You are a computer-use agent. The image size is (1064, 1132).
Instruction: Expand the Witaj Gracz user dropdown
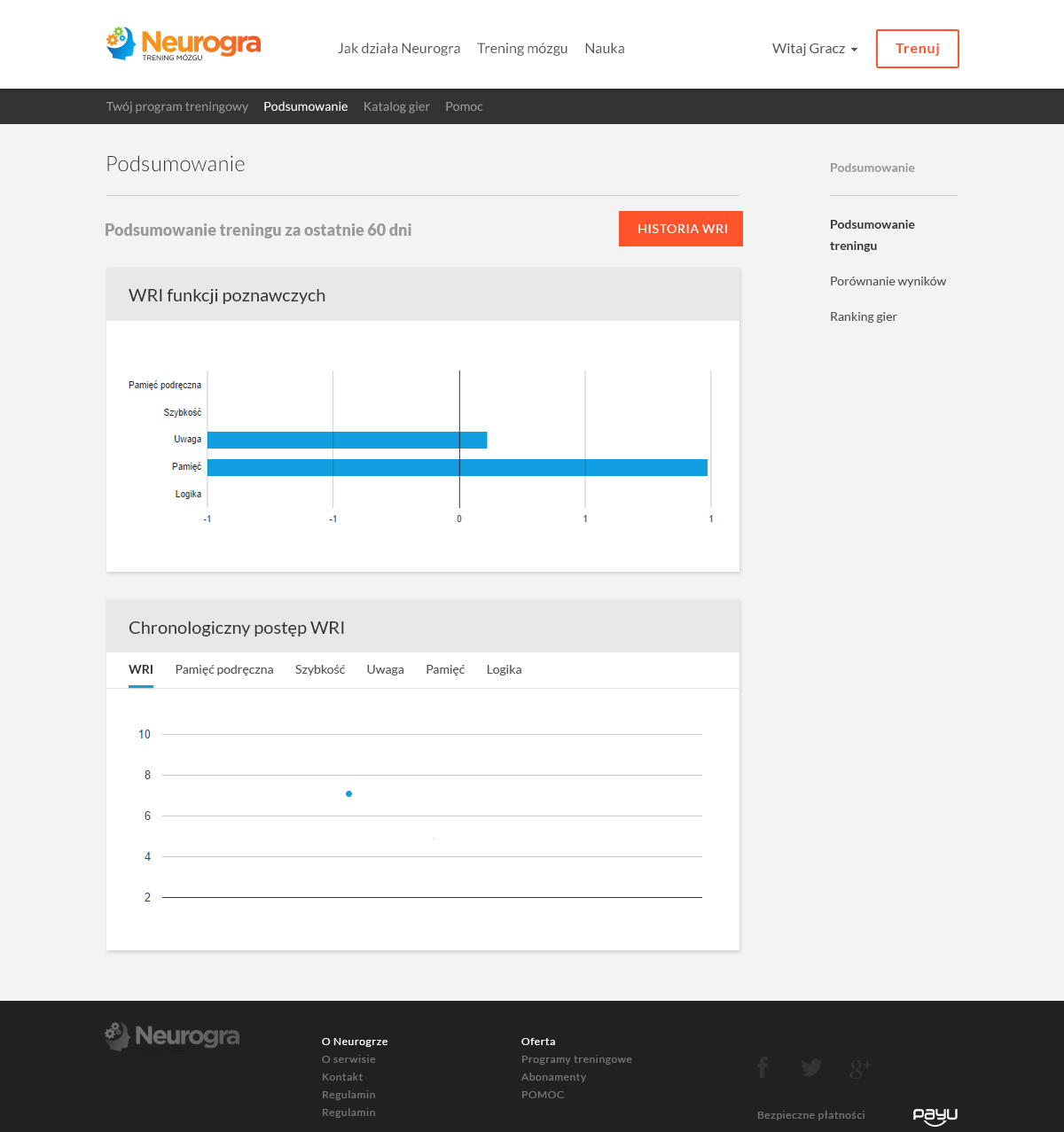point(814,49)
